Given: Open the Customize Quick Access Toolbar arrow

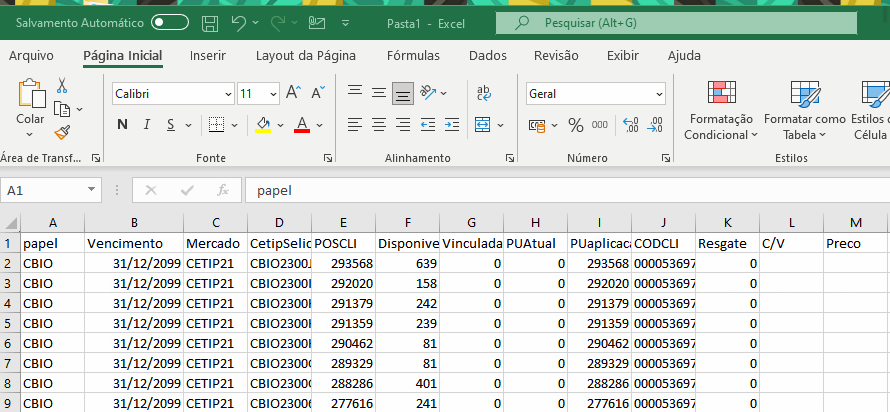Looking at the screenshot, I should 346,23.
